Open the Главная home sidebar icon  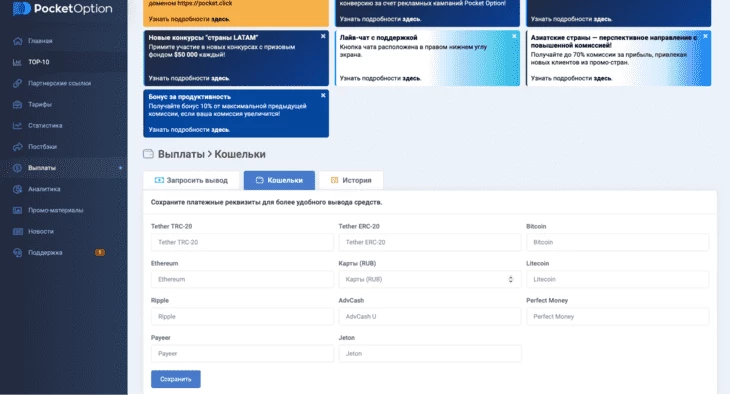18,41
